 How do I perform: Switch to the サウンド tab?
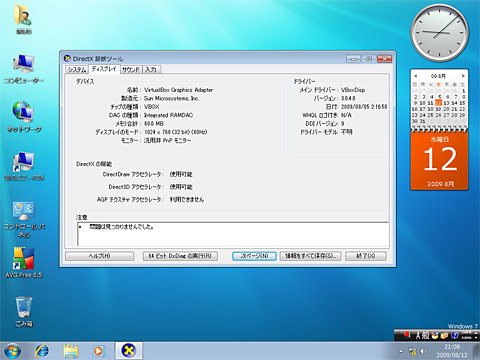click(131, 69)
